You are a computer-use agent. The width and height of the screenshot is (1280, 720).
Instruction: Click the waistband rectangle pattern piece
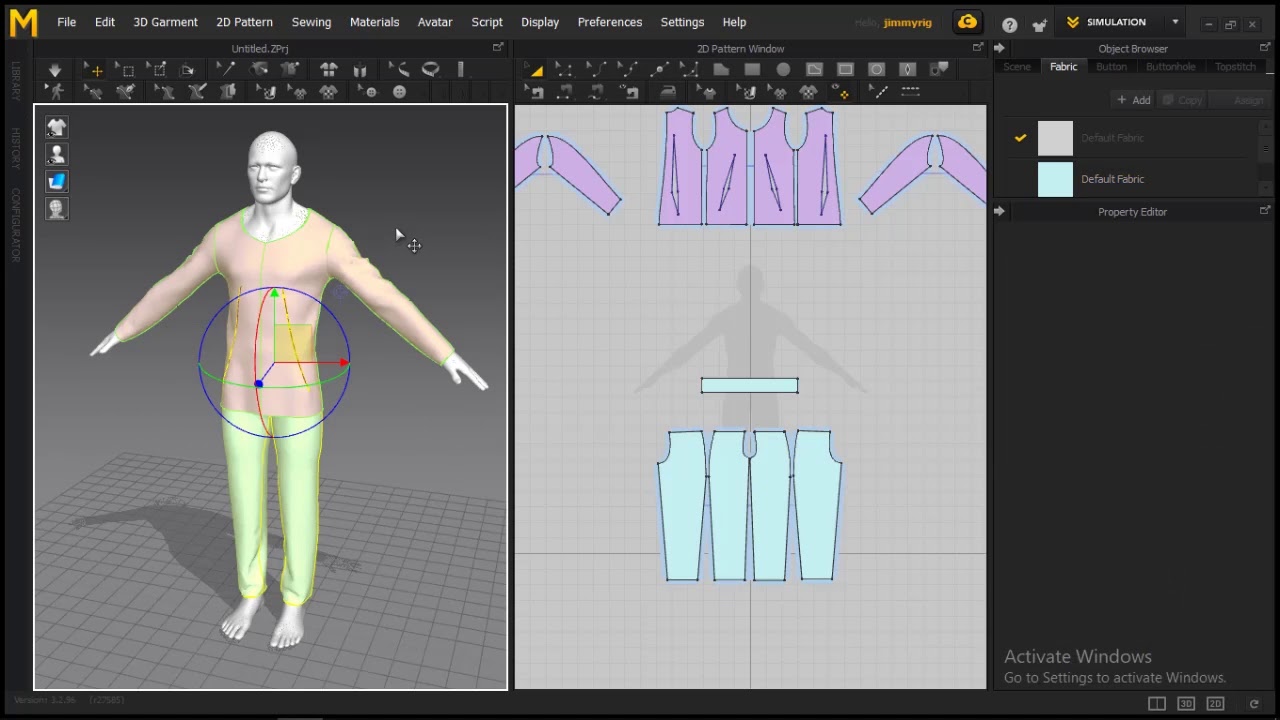point(750,385)
